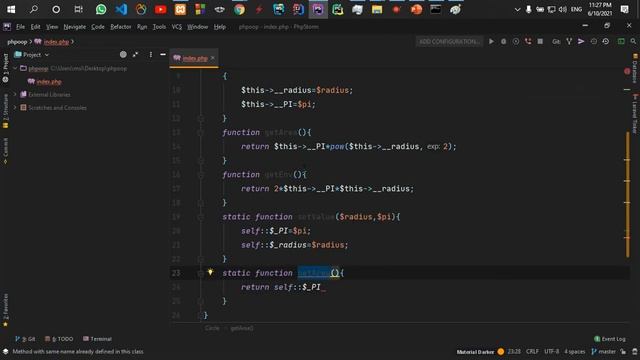
Task: Click the Debug bug icon
Action: click(x=504, y=42)
